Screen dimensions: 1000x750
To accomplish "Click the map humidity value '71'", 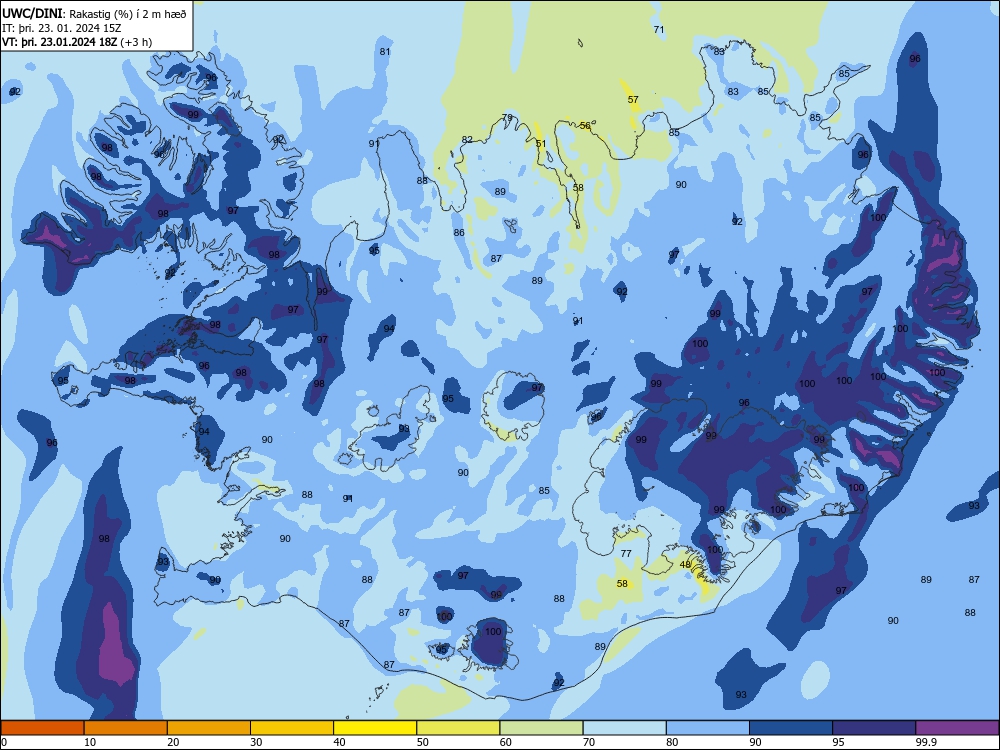I will (659, 29).
